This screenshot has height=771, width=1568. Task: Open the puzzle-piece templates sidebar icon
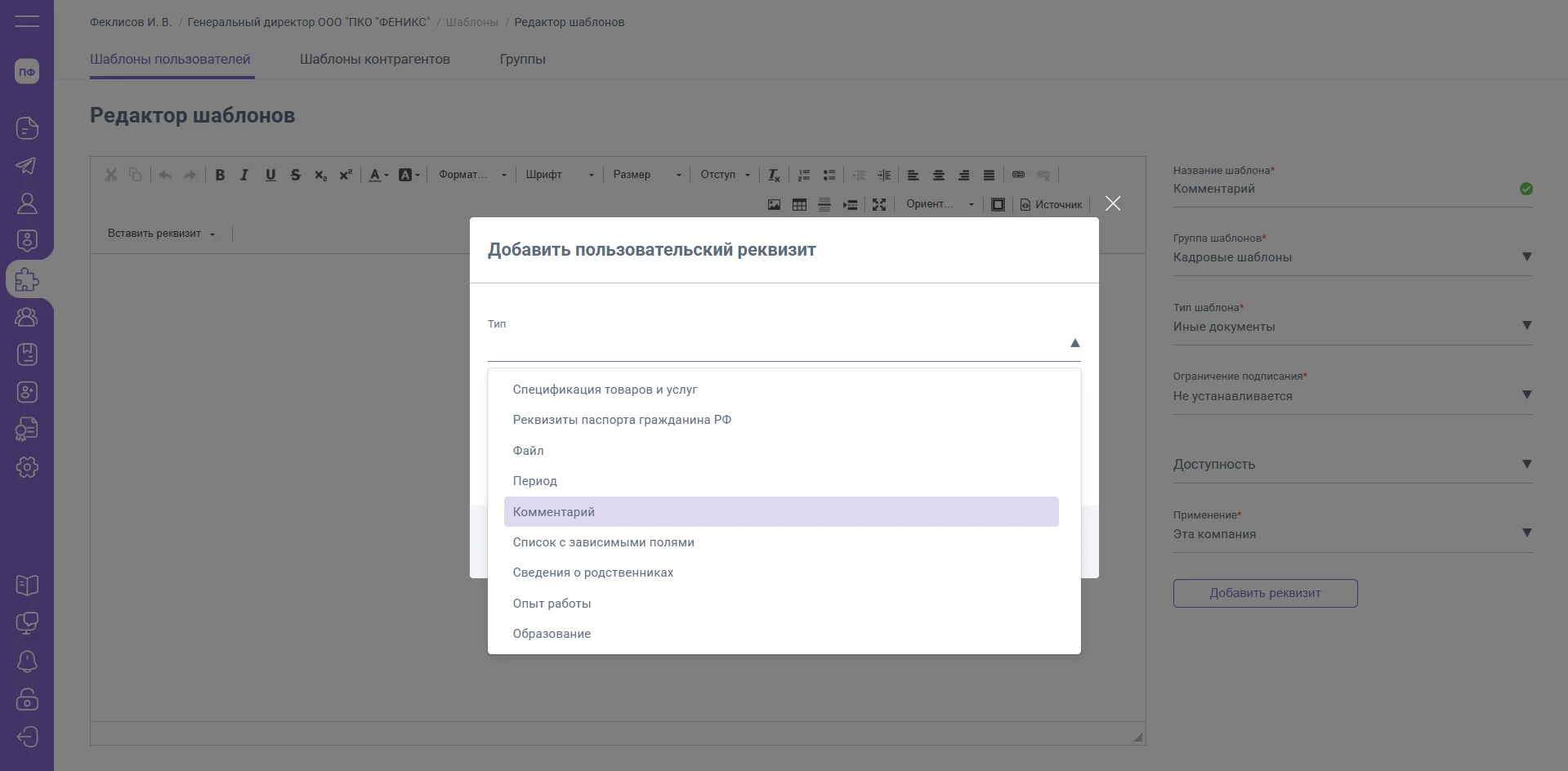(x=27, y=279)
